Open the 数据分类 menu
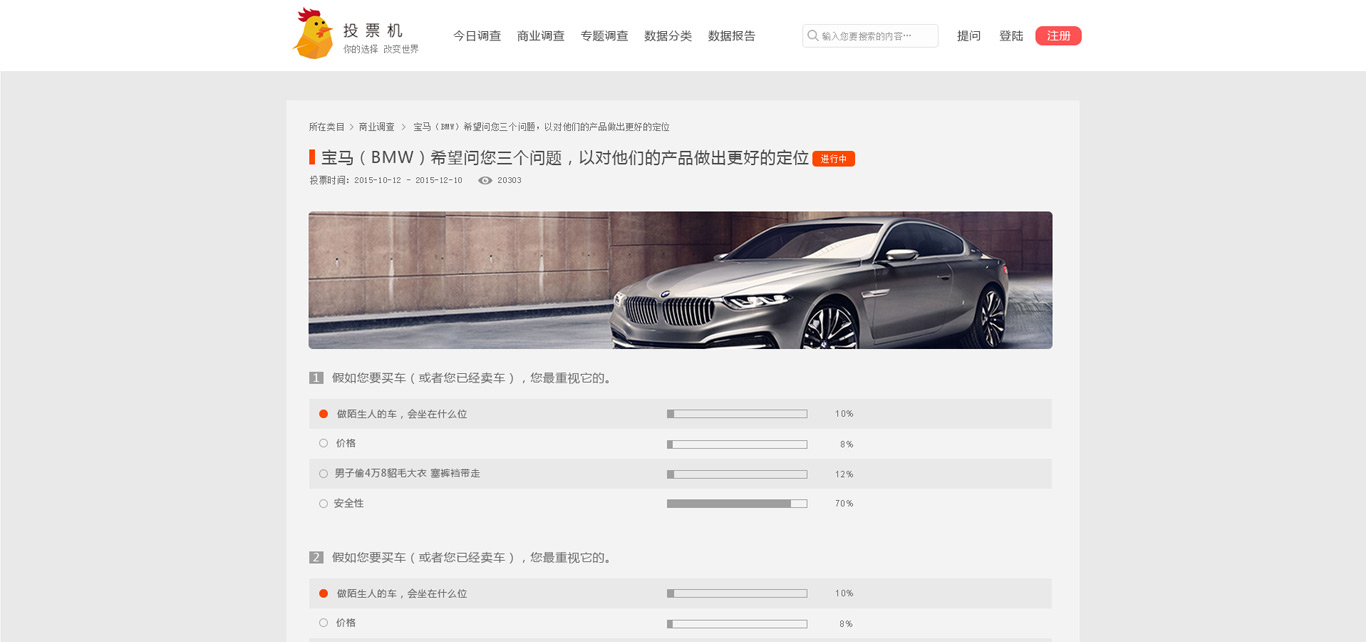The image size is (1366, 642). click(668, 36)
